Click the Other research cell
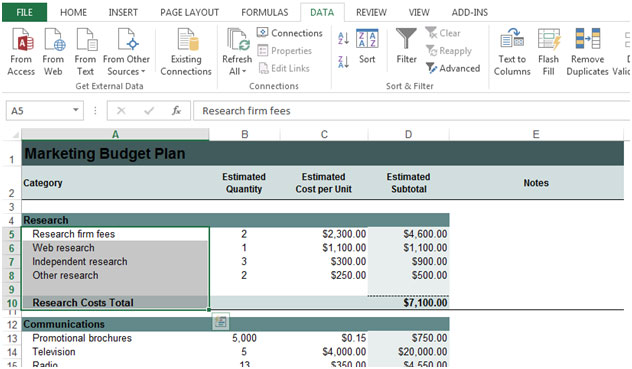The width and height of the screenshot is (632, 369). (x=115, y=275)
